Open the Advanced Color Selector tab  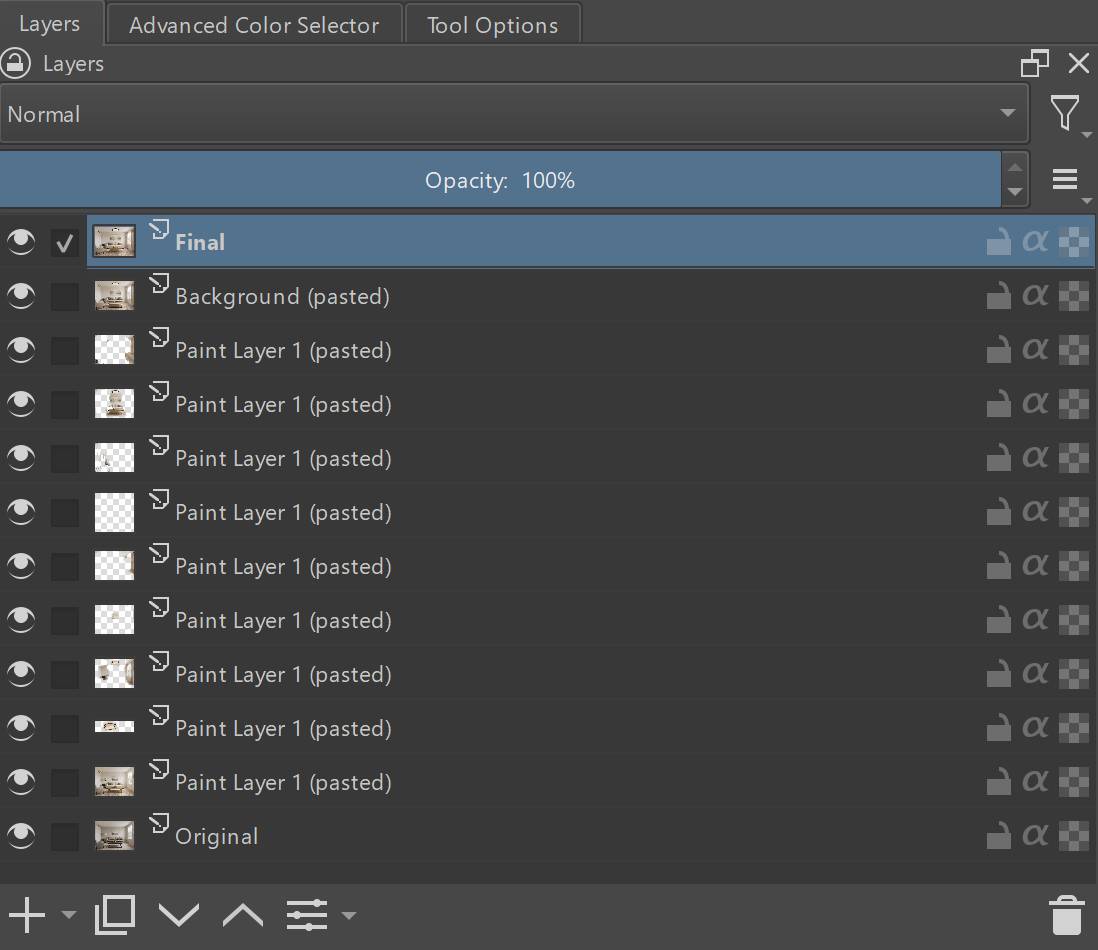pyautogui.click(x=254, y=25)
